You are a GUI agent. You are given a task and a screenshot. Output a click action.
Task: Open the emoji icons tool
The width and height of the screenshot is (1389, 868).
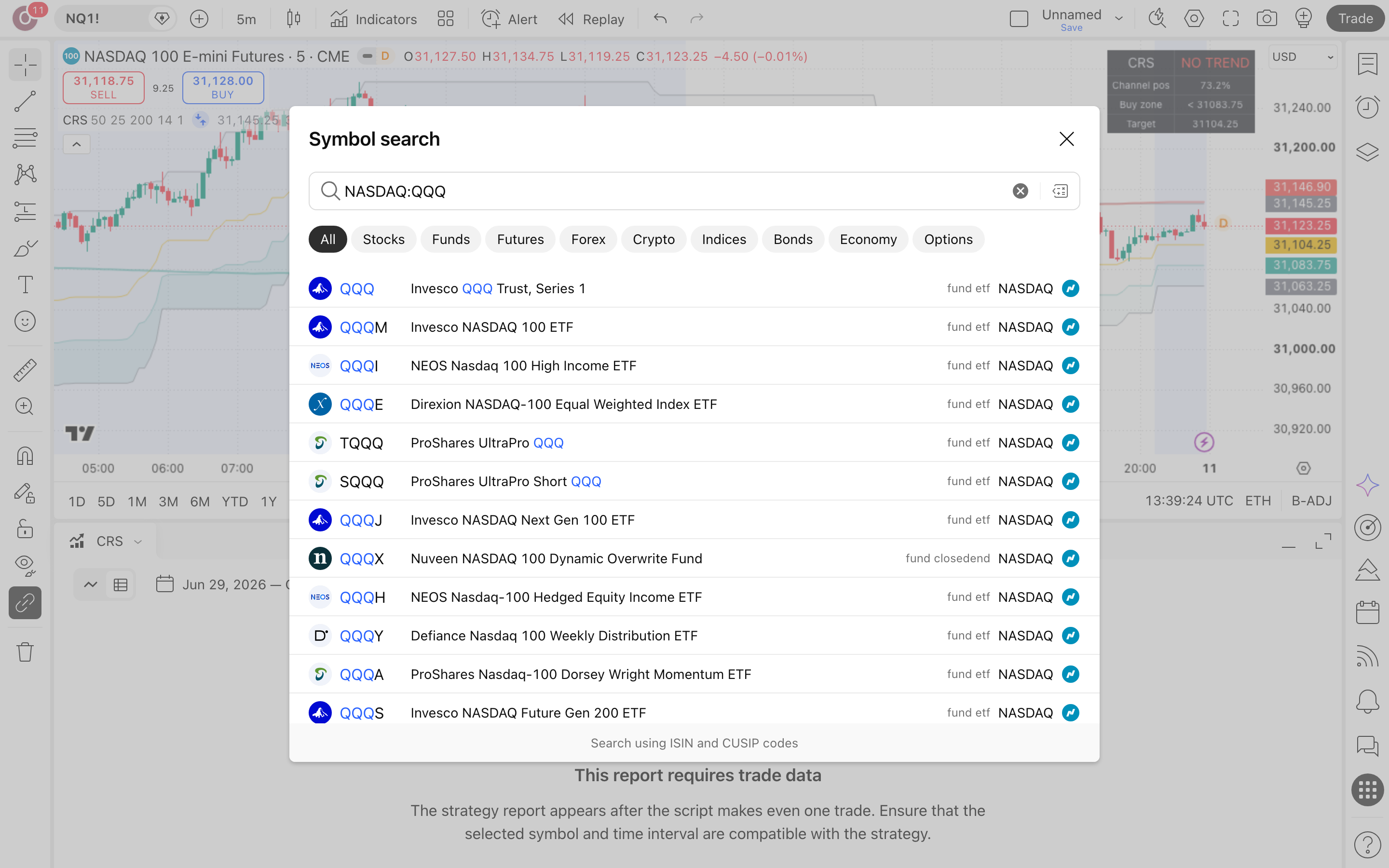25,322
